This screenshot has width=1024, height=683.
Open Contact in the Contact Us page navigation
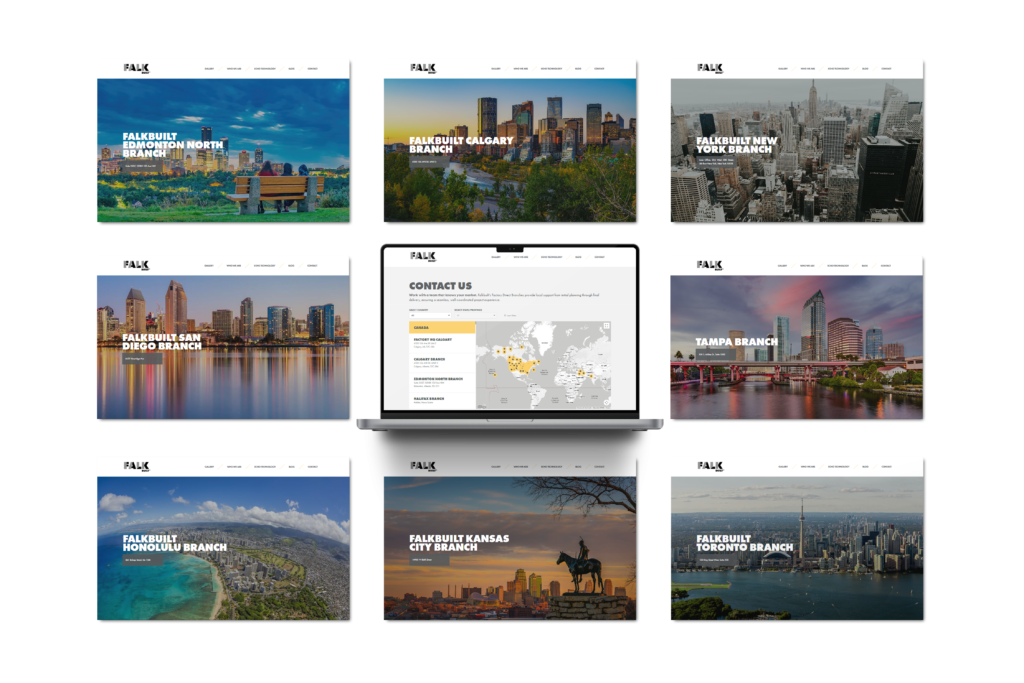(600, 257)
